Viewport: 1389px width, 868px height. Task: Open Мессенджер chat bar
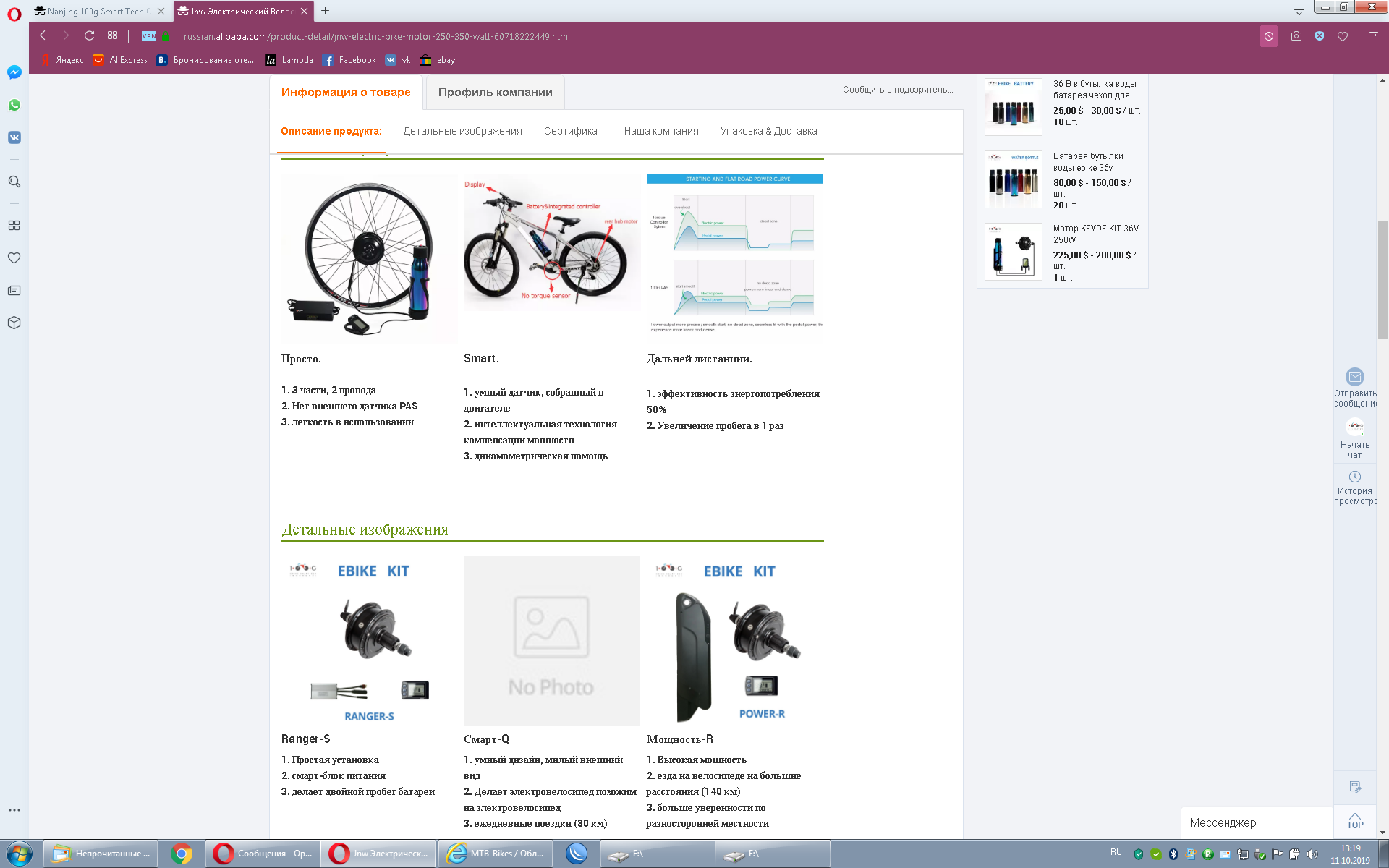[1257, 822]
